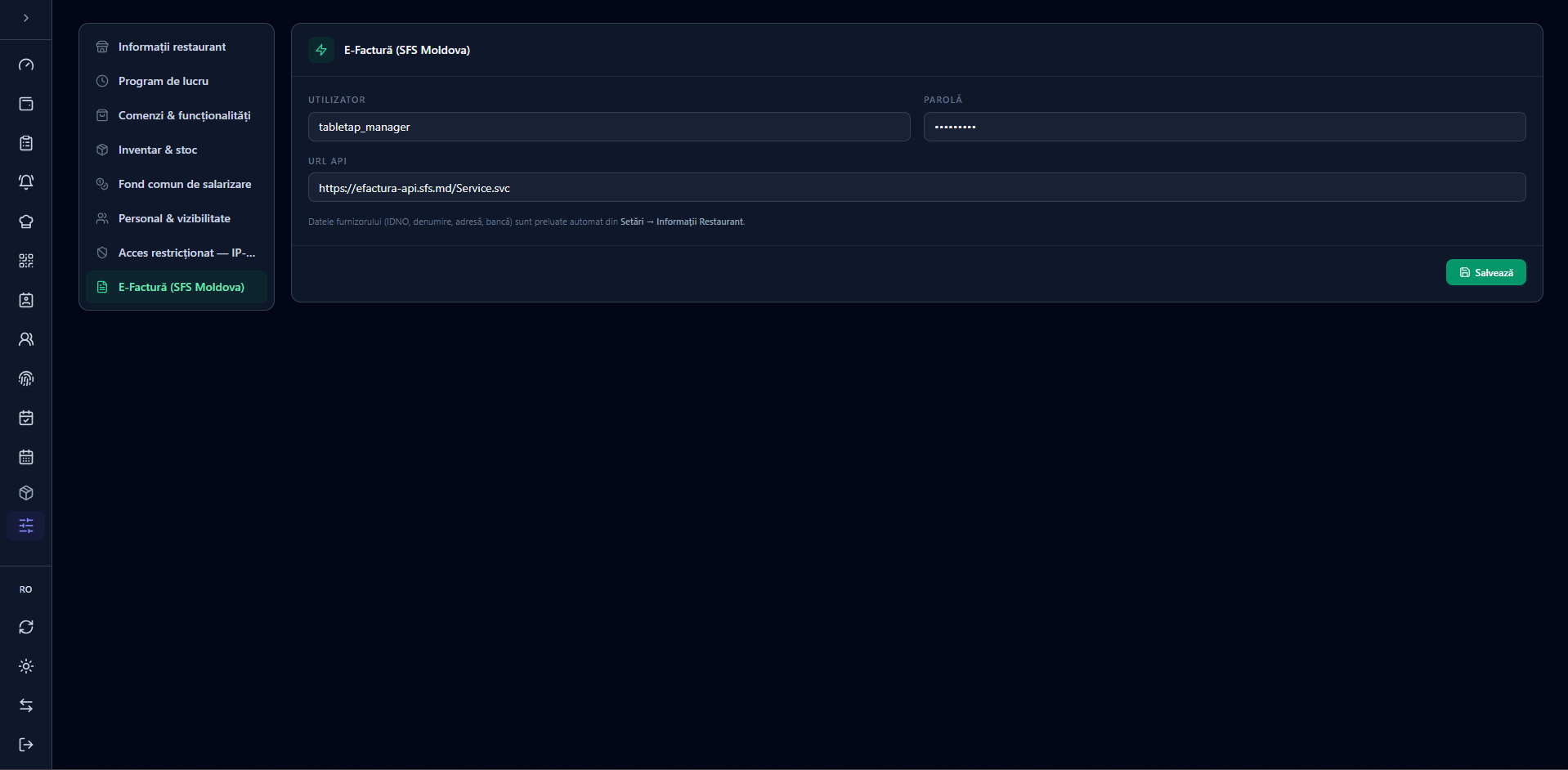Click the settings sliders icon in sidebar
The height and width of the screenshot is (770, 1568).
click(x=26, y=526)
